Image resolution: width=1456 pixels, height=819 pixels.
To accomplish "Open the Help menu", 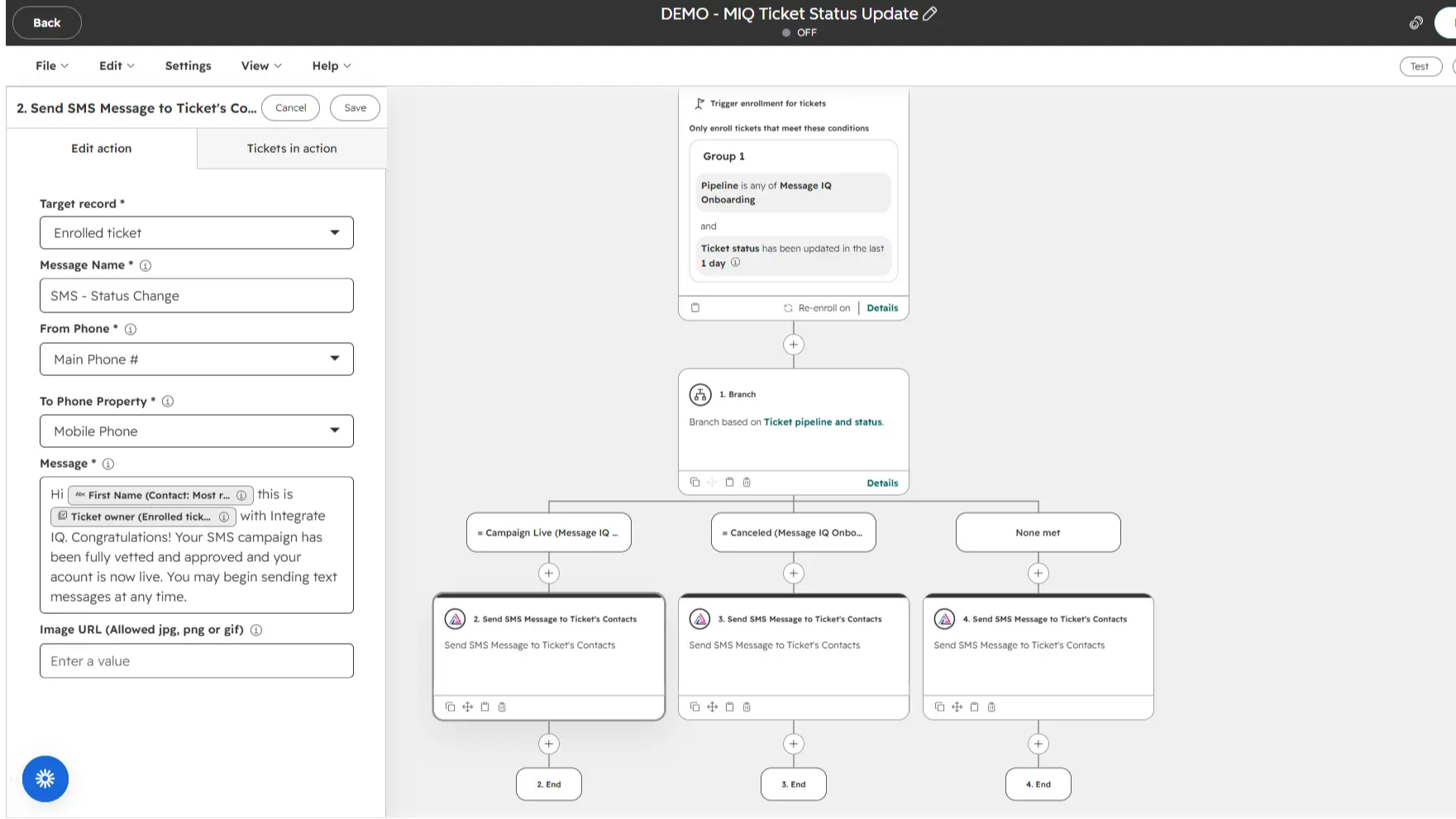I will (332, 66).
